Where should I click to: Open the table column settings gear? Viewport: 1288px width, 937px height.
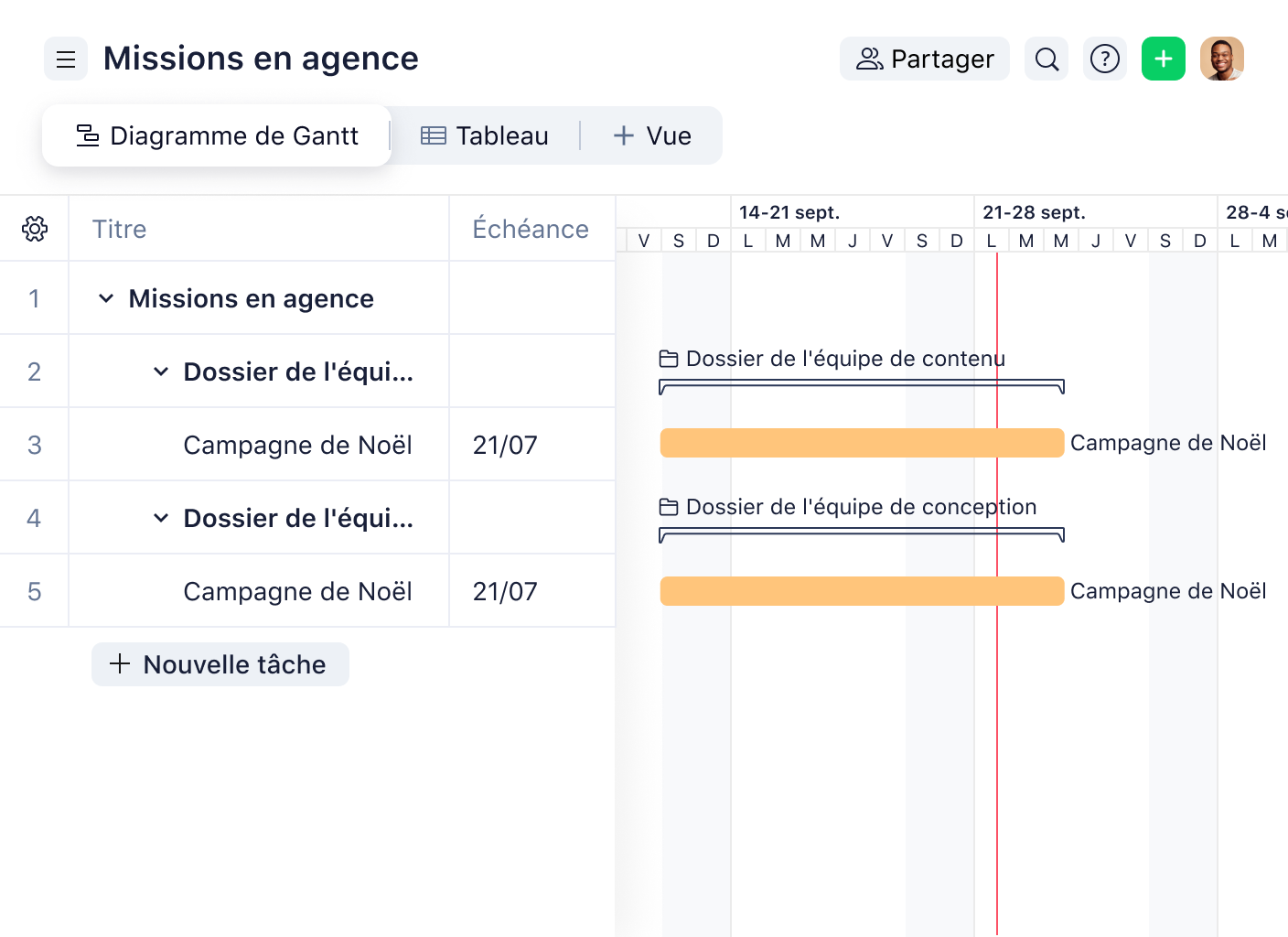[34, 229]
